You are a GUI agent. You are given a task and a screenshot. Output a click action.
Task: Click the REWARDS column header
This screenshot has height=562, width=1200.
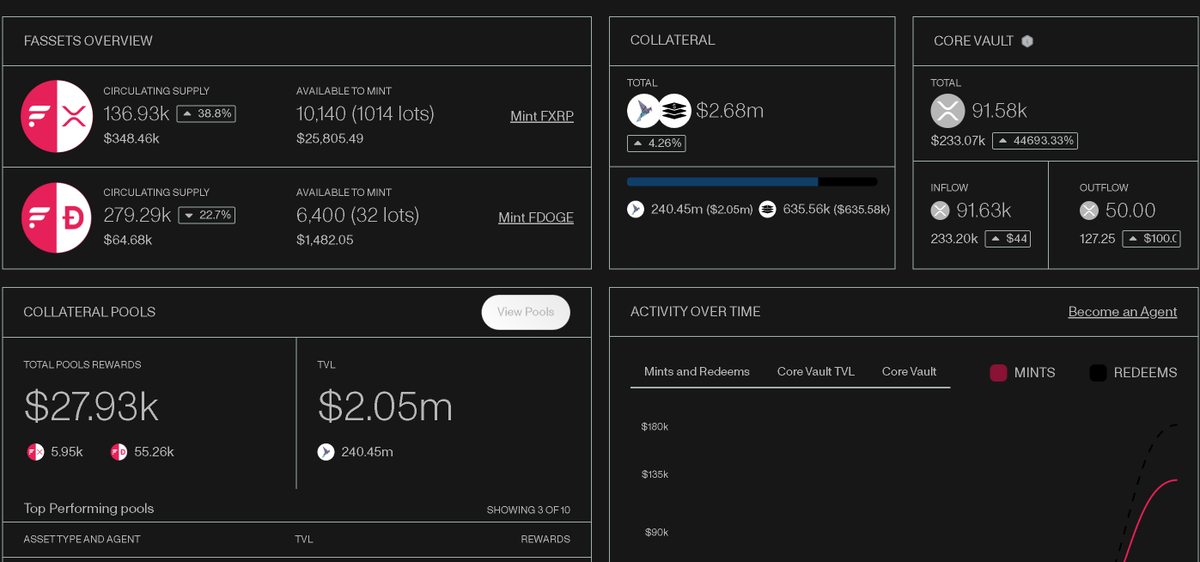click(x=545, y=540)
